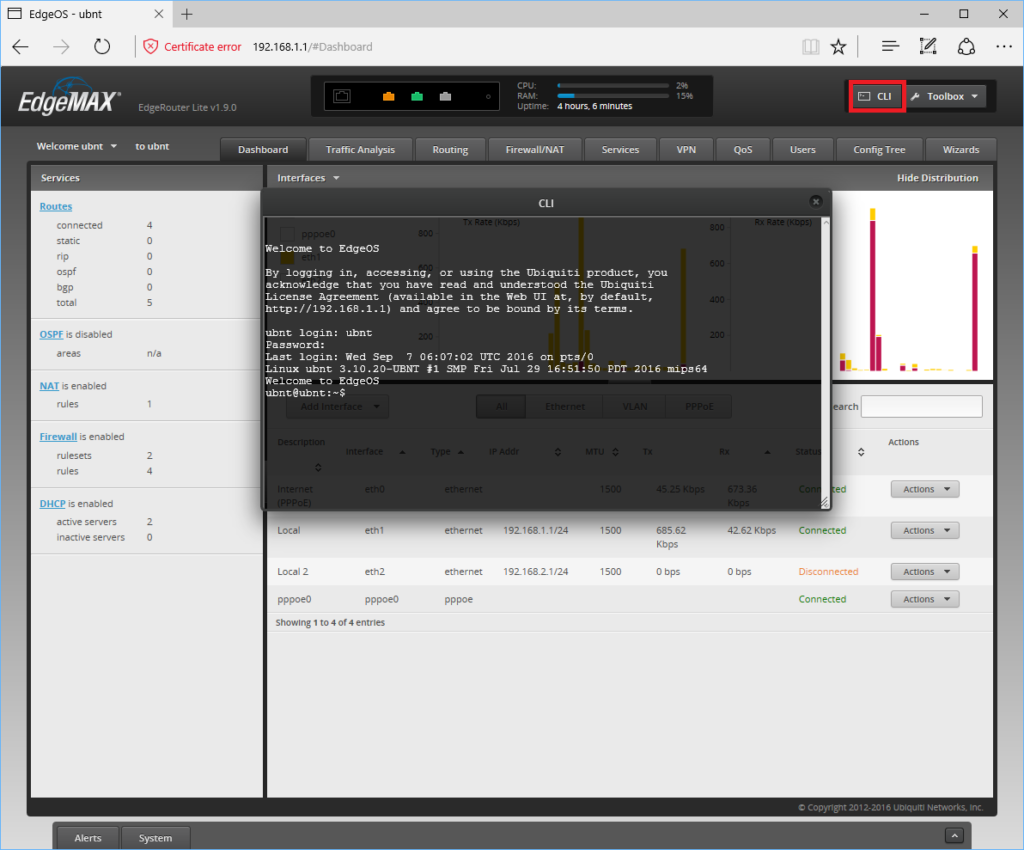The width and height of the screenshot is (1024, 850).
Task: Click the interfaces search input field
Action: tap(921, 406)
